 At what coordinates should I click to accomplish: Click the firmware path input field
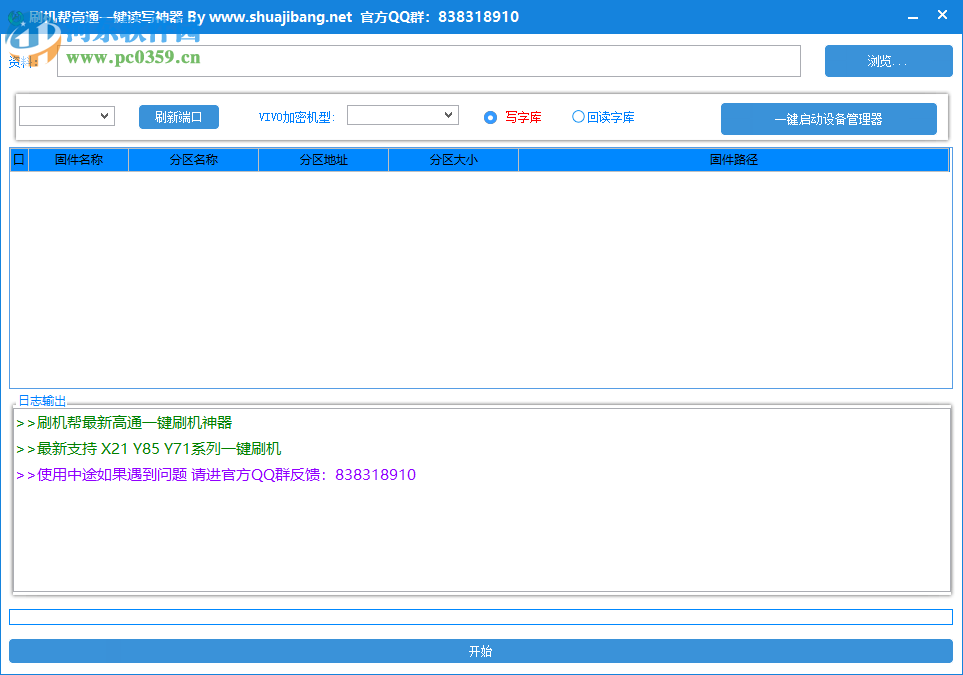pos(428,61)
